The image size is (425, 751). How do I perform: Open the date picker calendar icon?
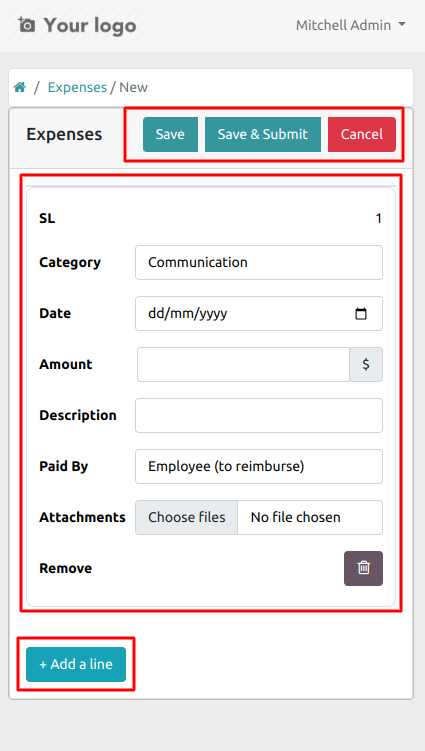coord(360,314)
